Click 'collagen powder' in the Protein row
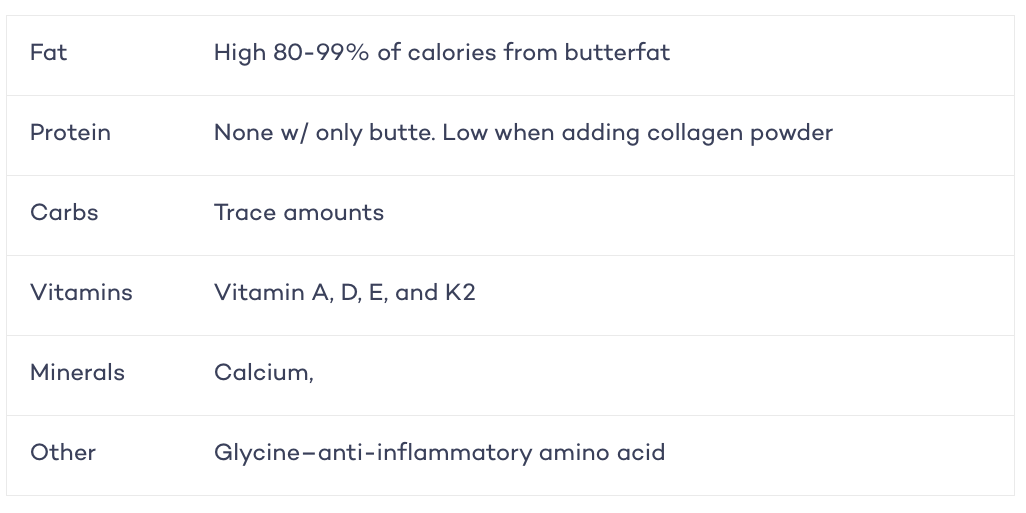 click(739, 133)
